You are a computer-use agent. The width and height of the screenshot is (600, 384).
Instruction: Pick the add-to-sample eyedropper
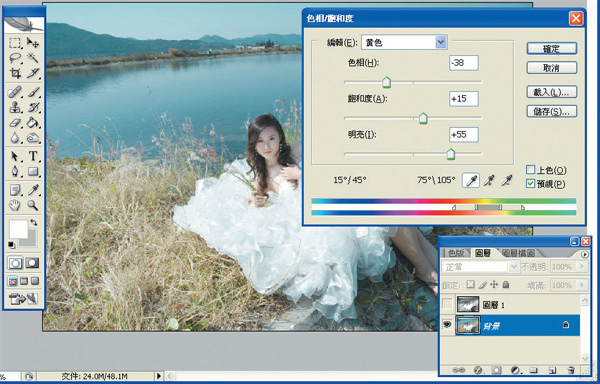[489, 181]
